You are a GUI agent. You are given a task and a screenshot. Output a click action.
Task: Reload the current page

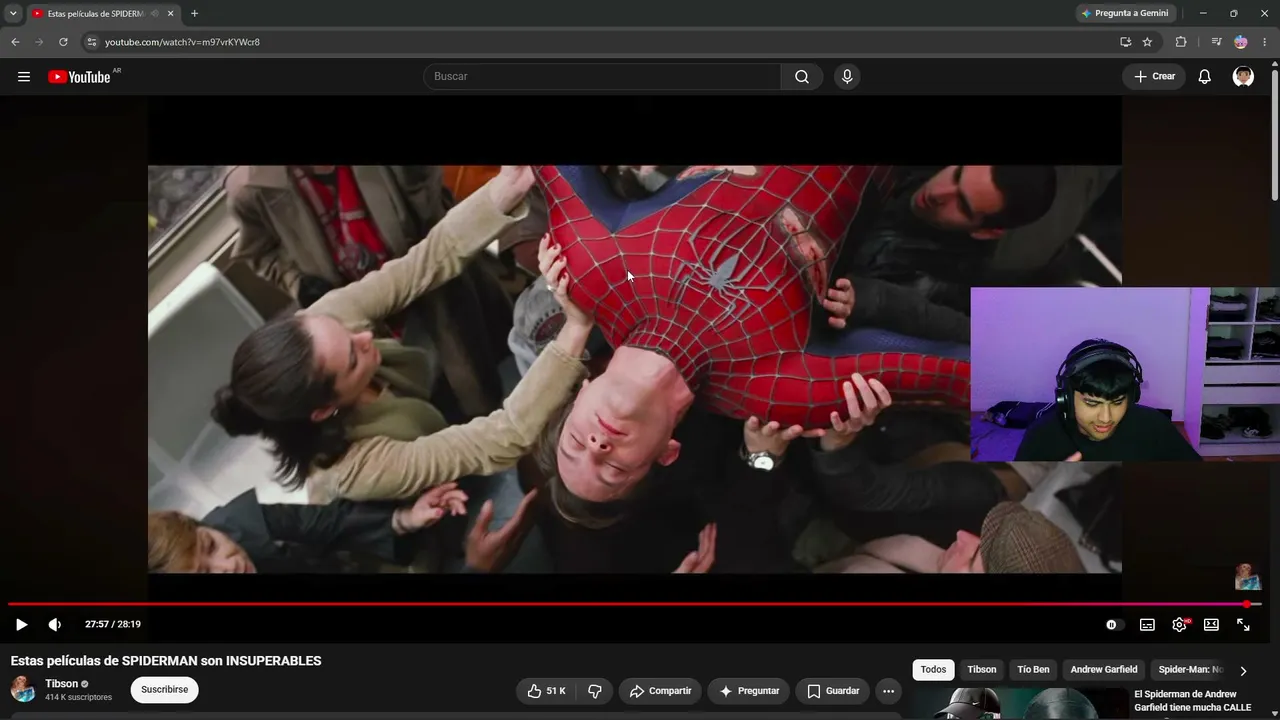[63, 42]
